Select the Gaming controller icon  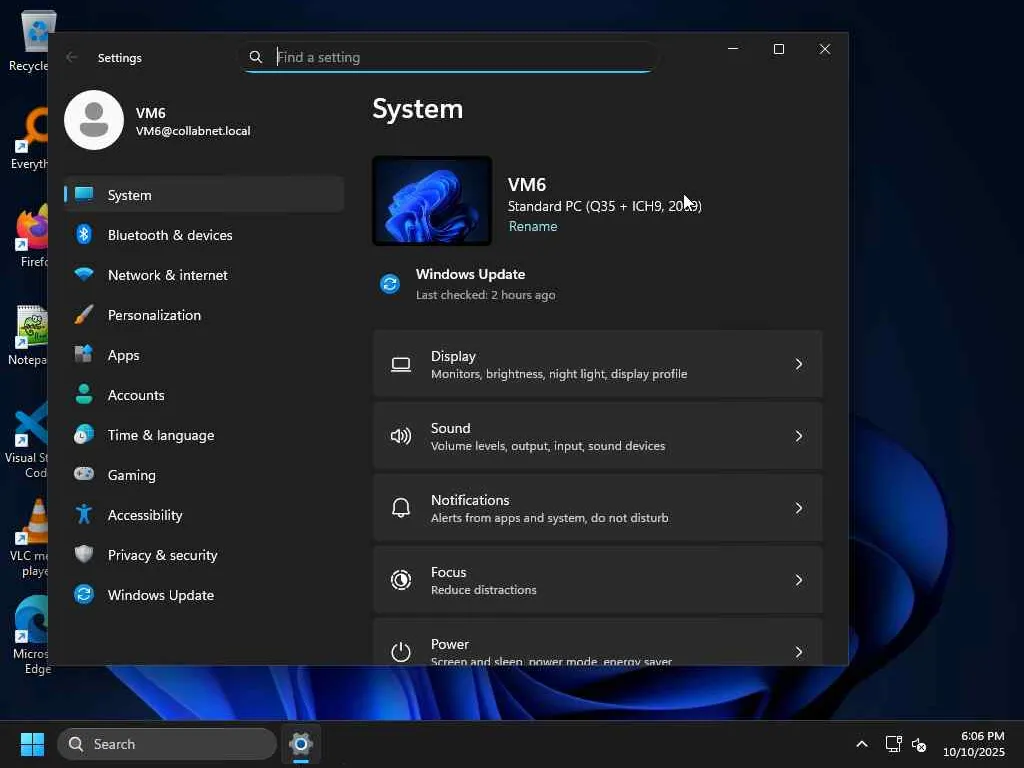[x=85, y=475]
